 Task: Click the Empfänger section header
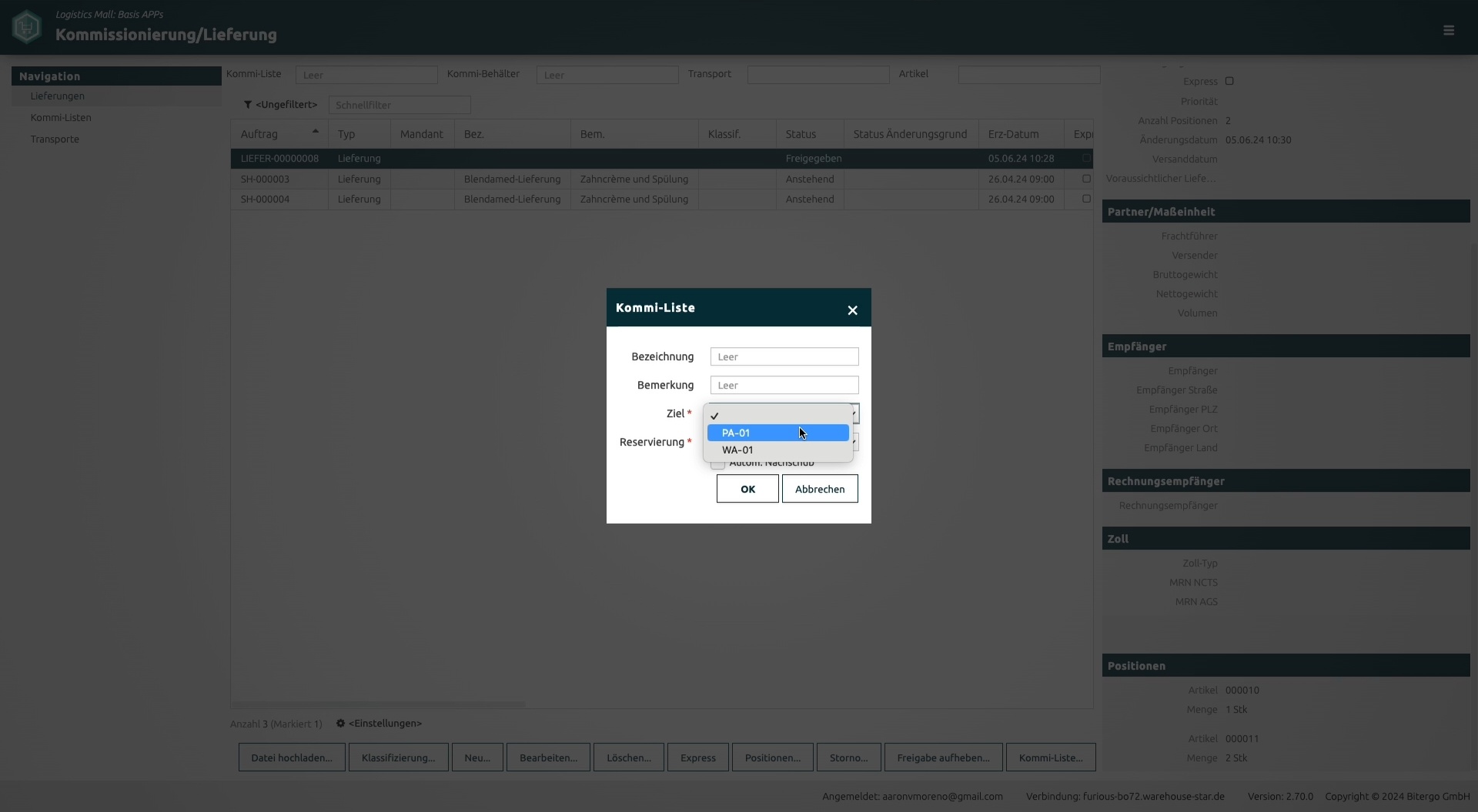coord(1286,346)
